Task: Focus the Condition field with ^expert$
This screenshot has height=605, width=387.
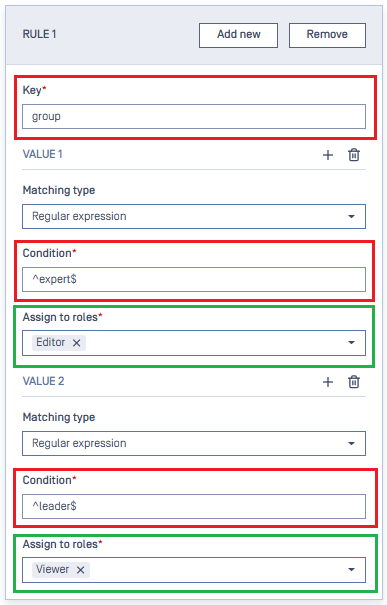Action: tap(194, 279)
